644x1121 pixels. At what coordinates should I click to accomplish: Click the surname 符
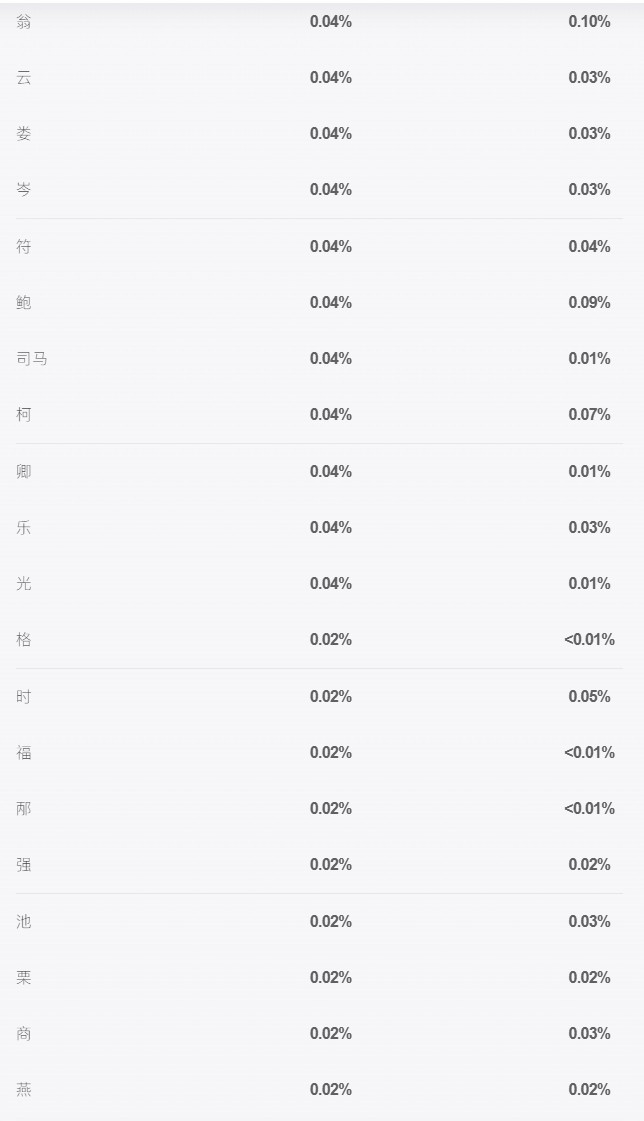24,247
